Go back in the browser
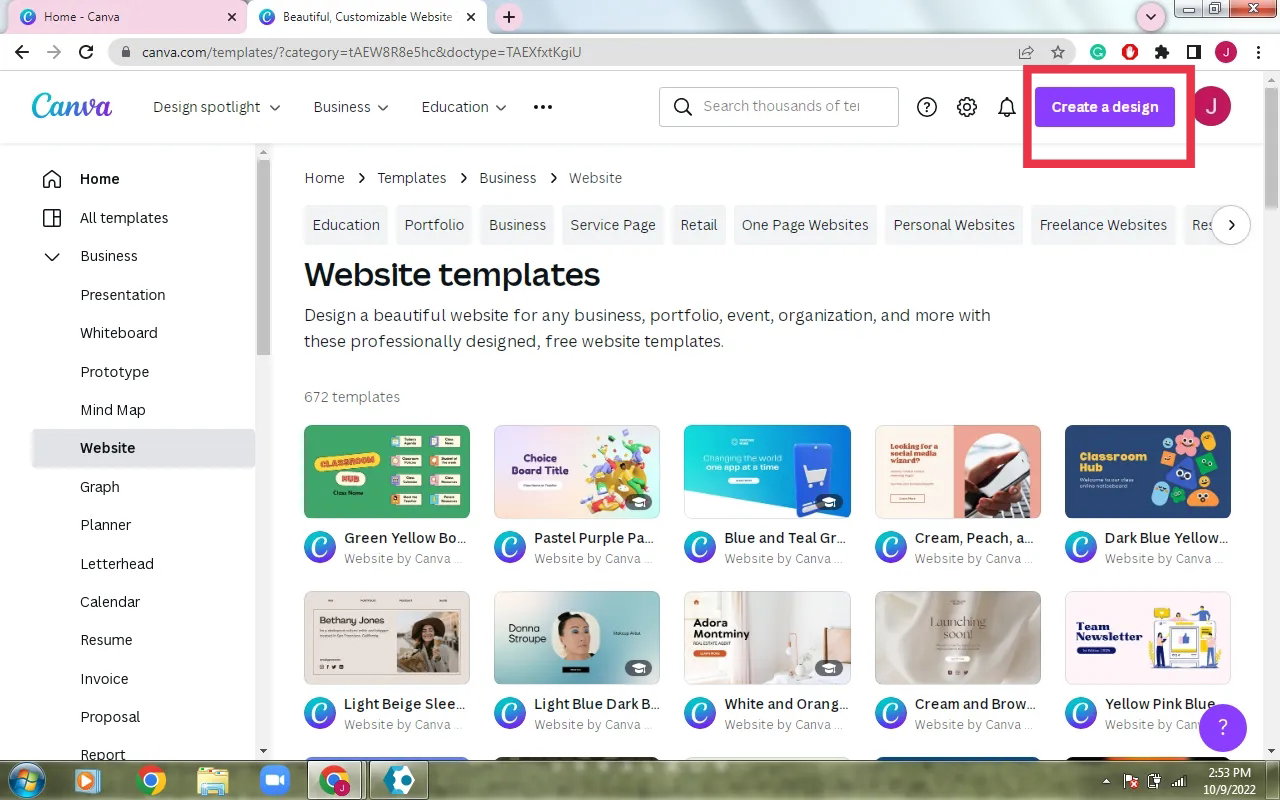This screenshot has height=800, width=1280. point(22,52)
